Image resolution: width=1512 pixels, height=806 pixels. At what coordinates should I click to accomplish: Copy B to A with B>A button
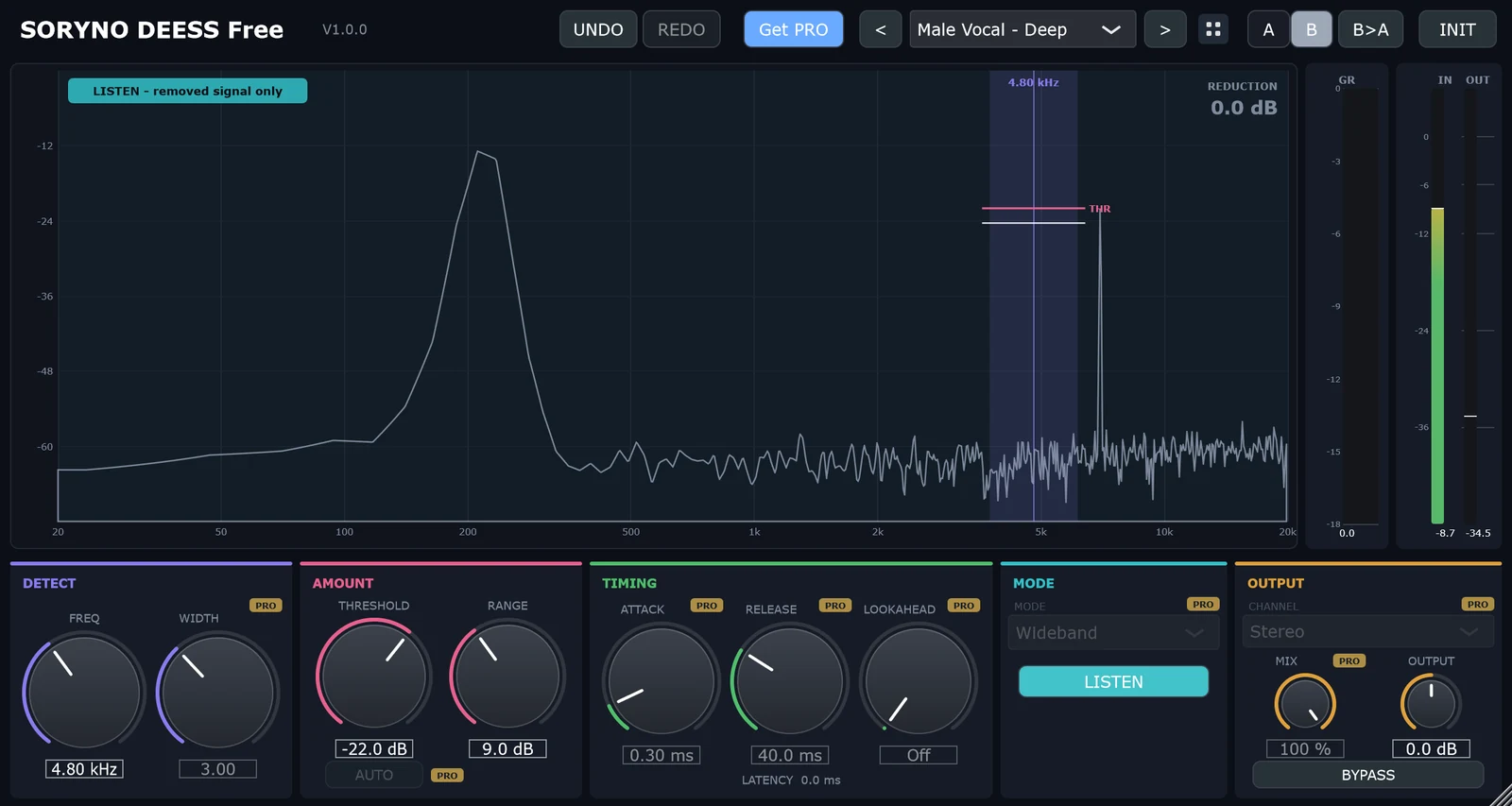(1370, 29)
